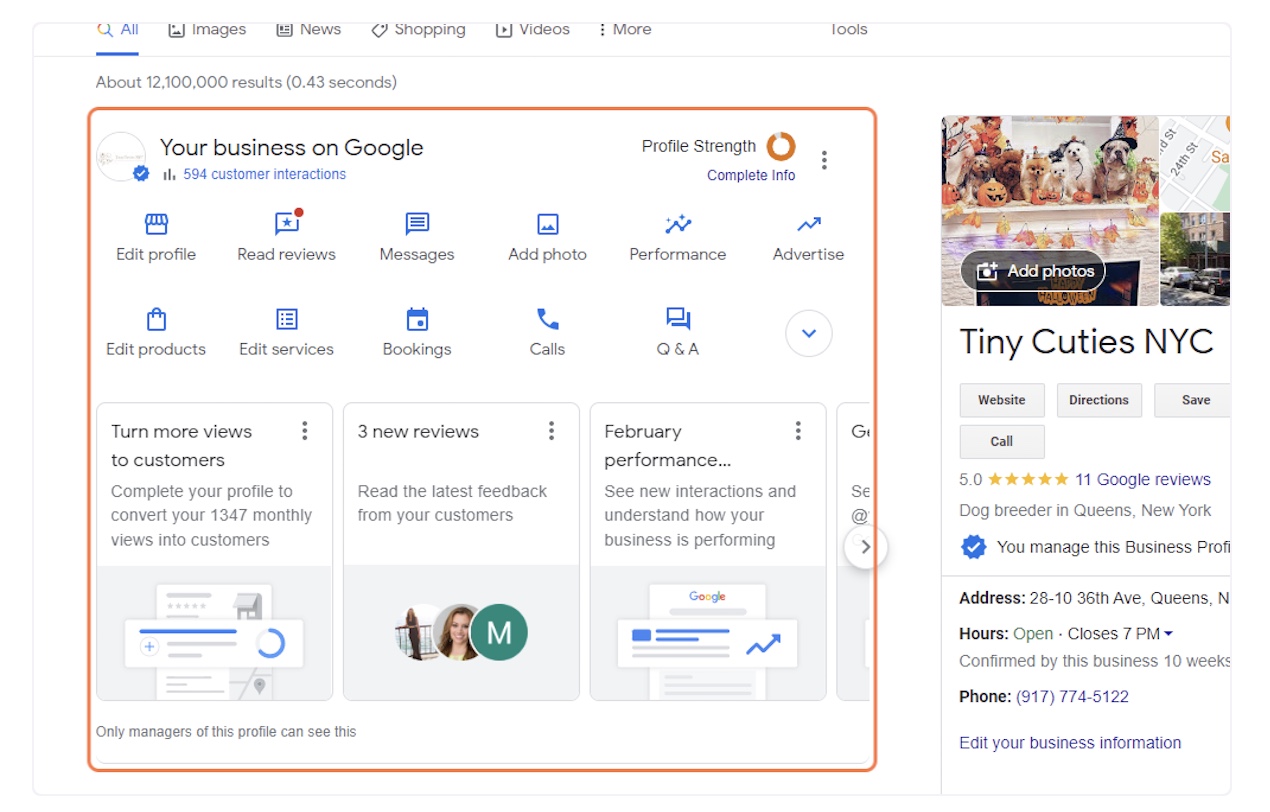Click phone number (917) 774-5122

click(1072, 697)
